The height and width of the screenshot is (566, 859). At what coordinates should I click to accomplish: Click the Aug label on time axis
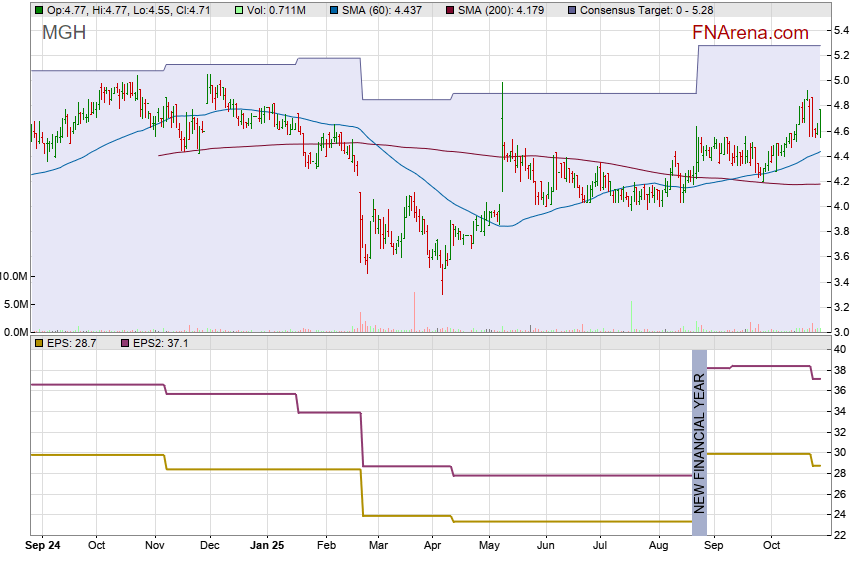[x=658, y=546]
